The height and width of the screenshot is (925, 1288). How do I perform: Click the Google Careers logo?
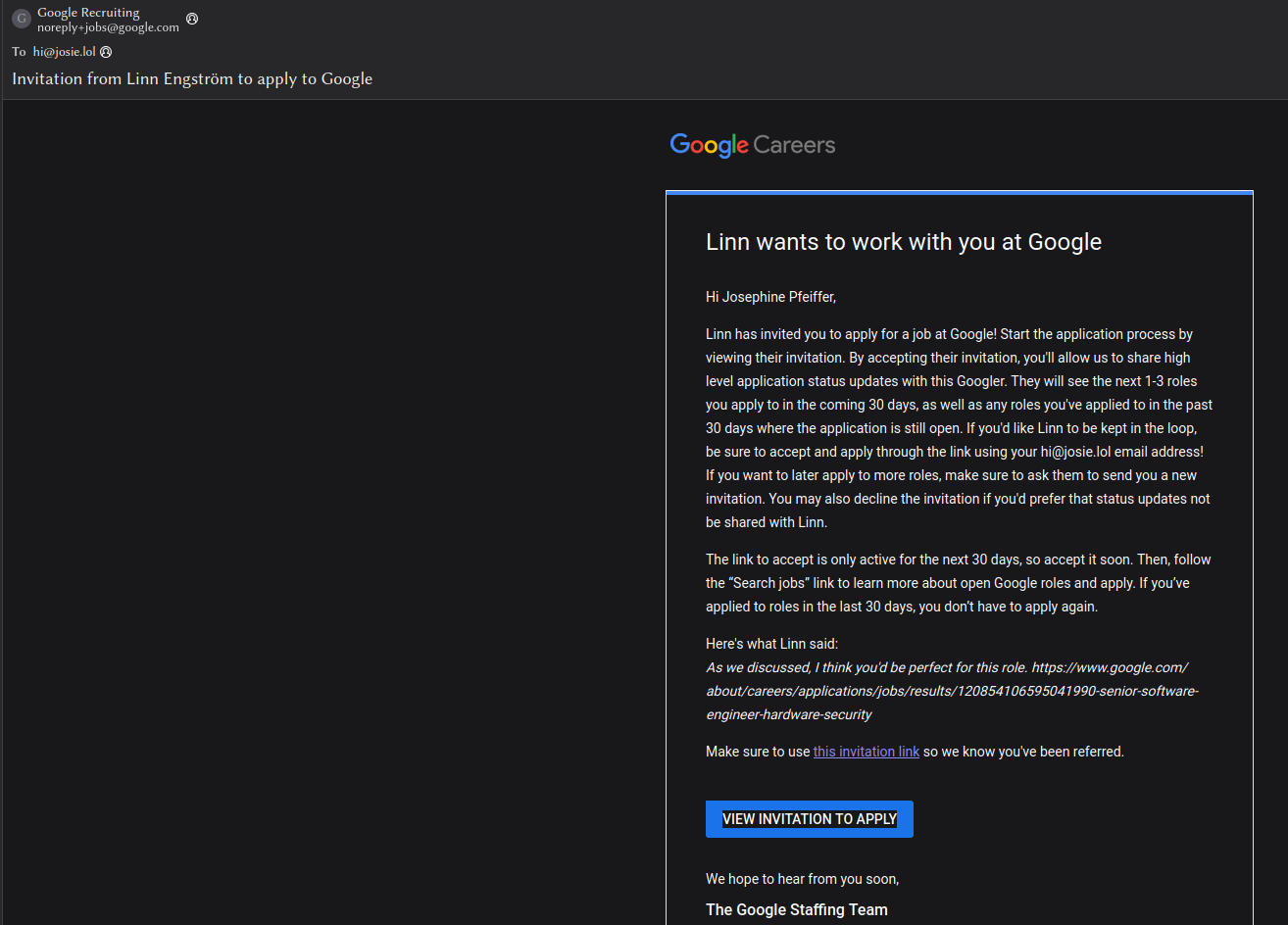752,145
